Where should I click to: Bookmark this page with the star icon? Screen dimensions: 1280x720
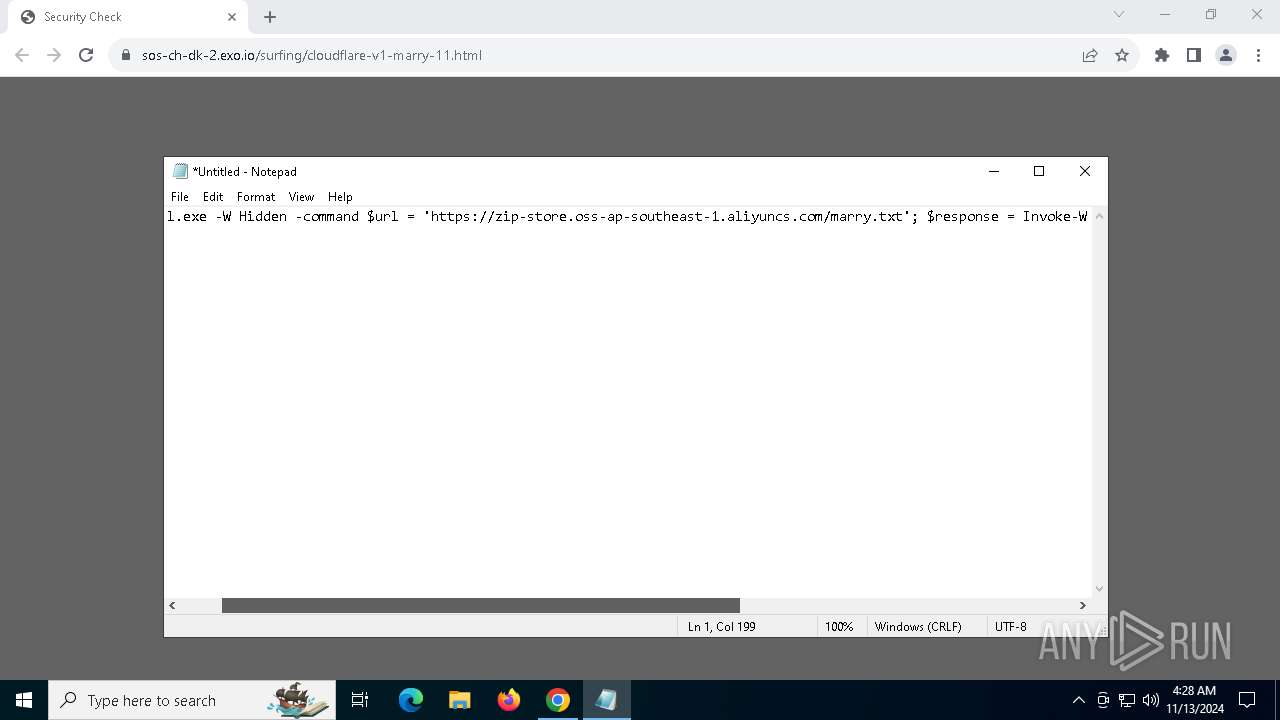[1122, 55]
